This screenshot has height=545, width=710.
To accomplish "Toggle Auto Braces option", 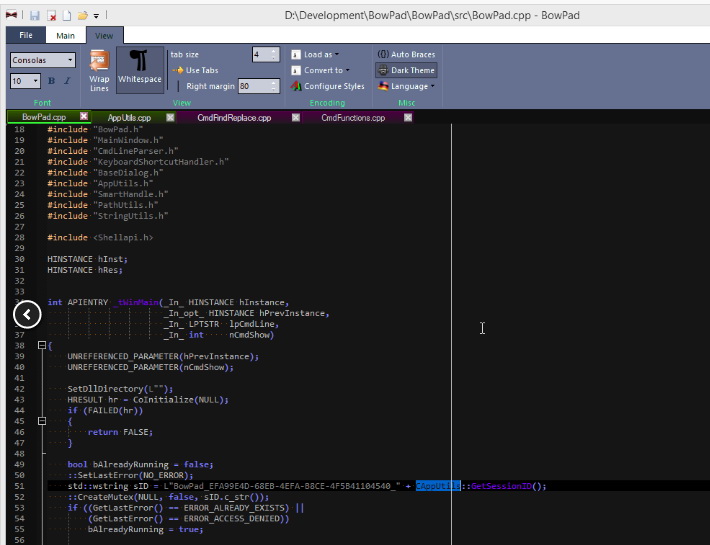I will [405, 54].
